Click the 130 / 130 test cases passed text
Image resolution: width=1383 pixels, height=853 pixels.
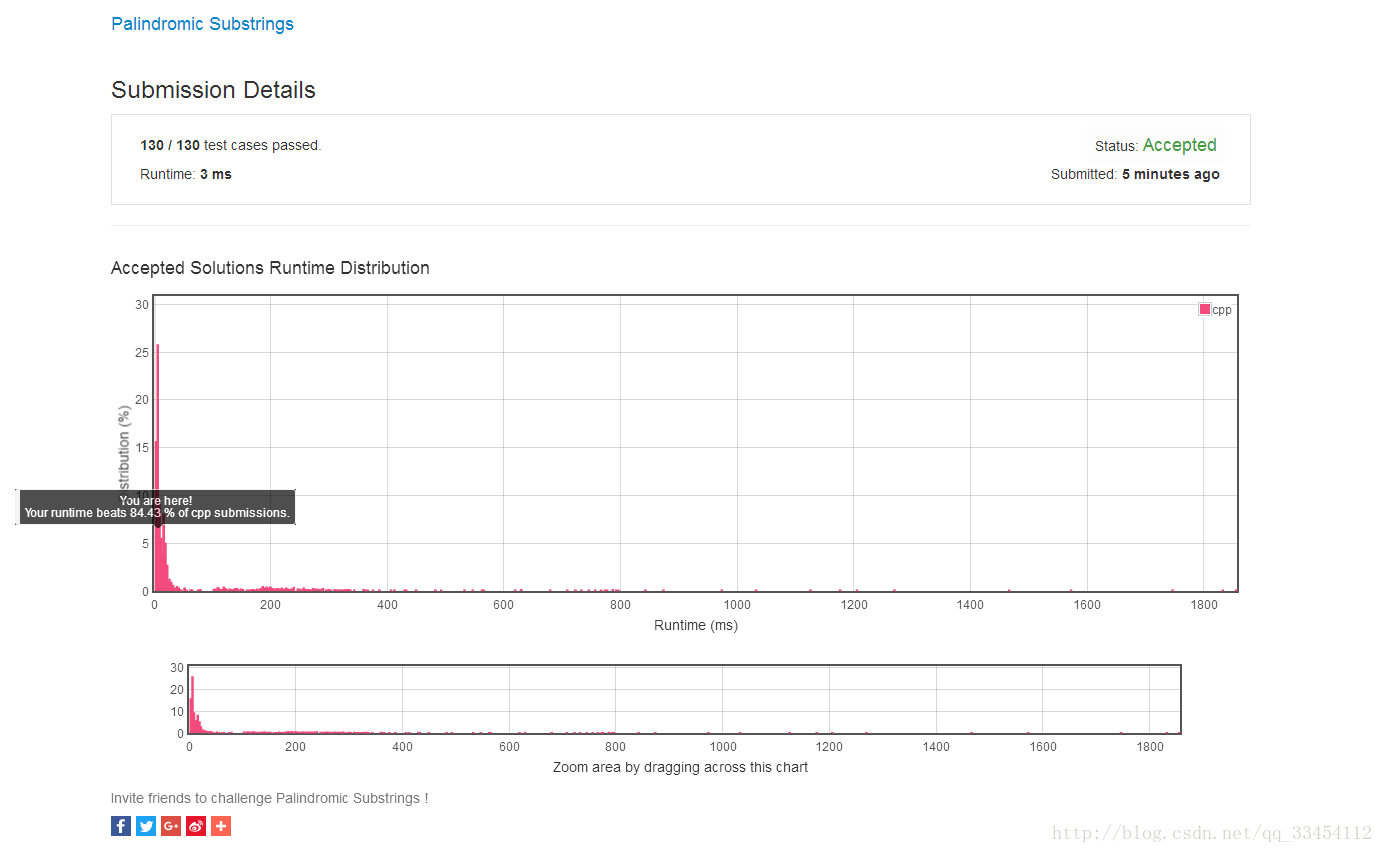230,145
